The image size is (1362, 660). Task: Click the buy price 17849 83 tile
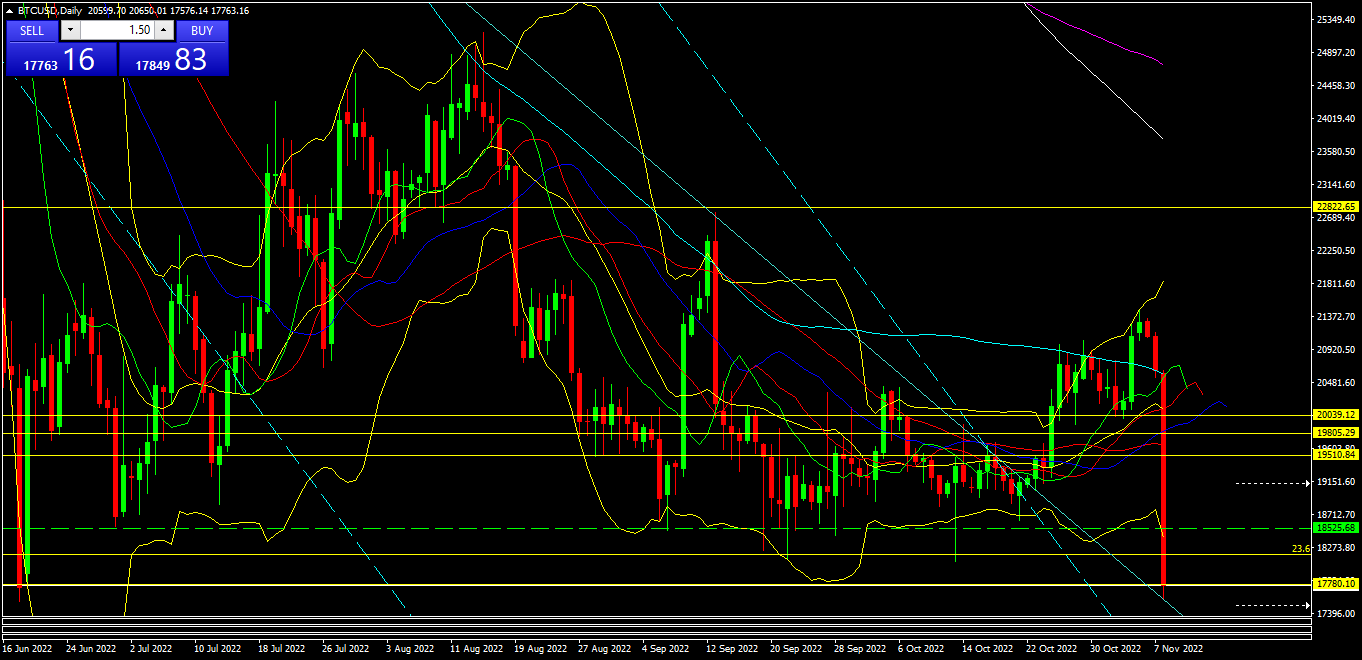(173, 60)
